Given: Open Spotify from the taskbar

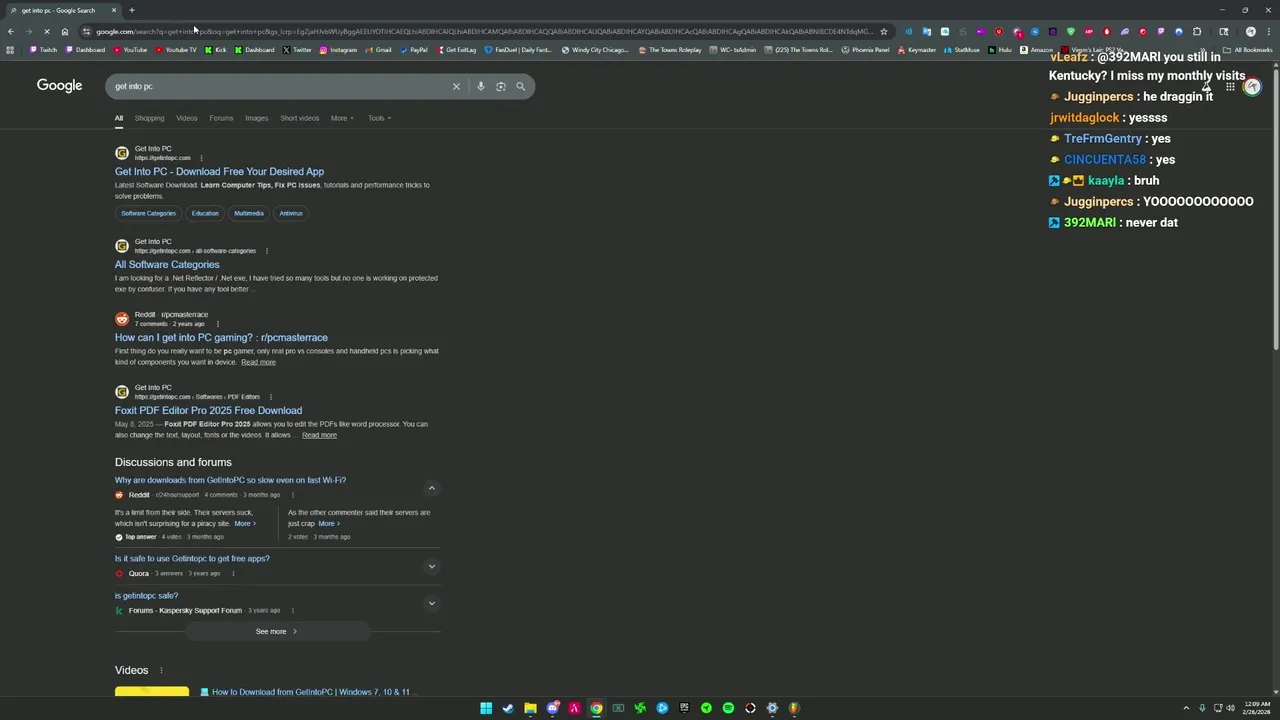Looking at the screenshot, I should (728, 708).
